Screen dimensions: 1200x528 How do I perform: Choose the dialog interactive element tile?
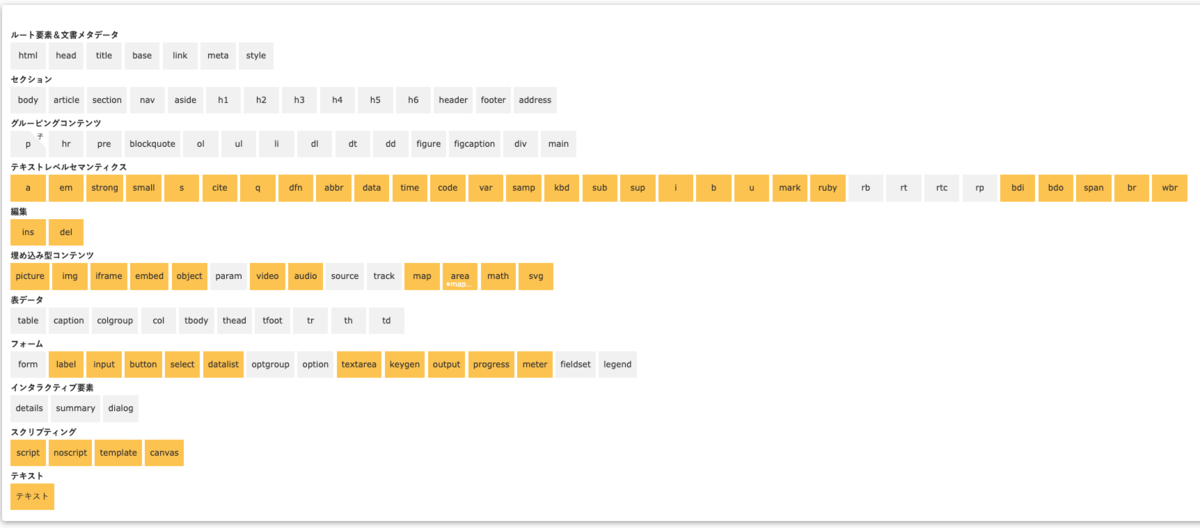point(120,408)
